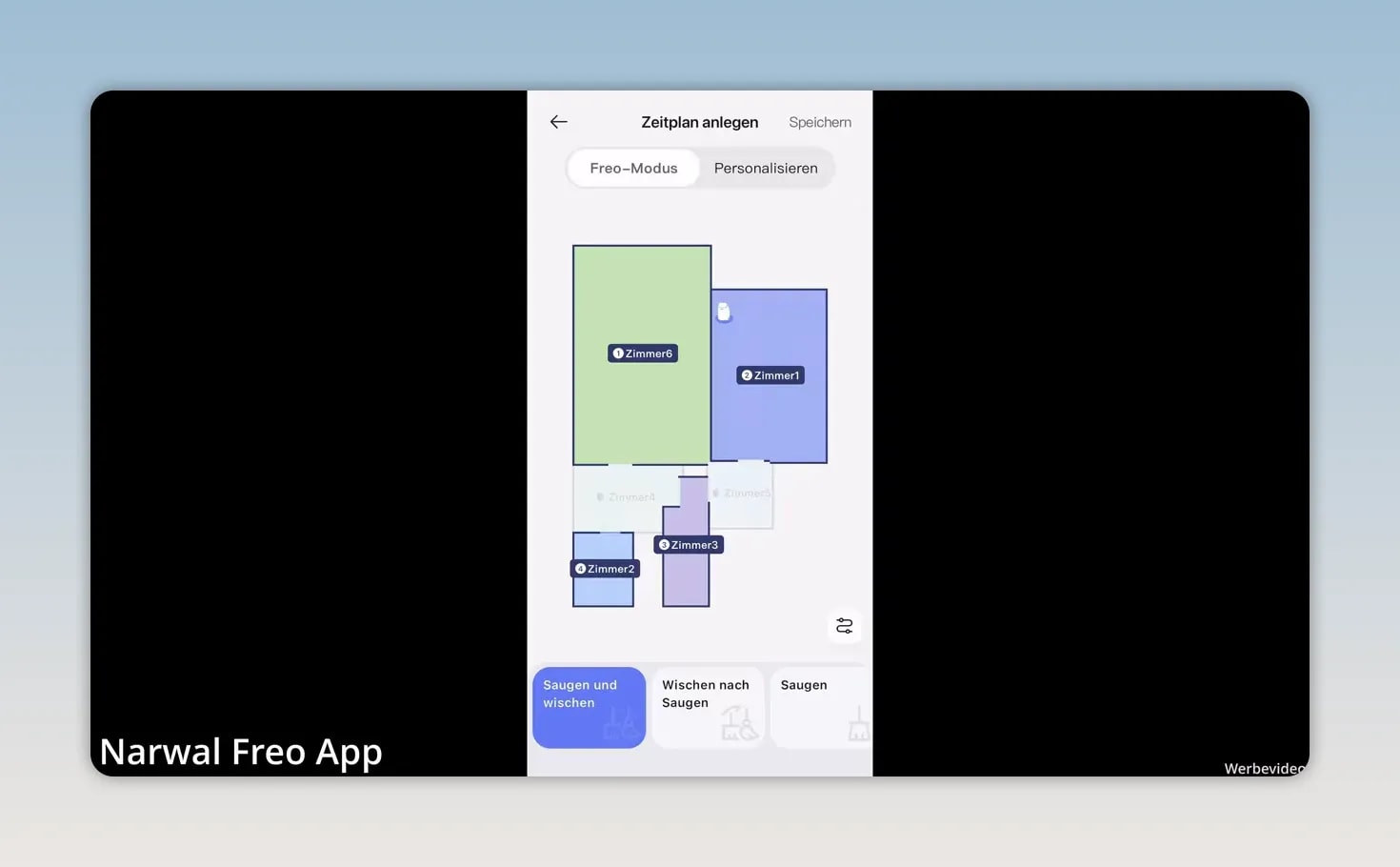Deselect the Zimmer1 room label
Image resolution: width=1400 pixels, height=867 pixels.
(x=770, y=375)
